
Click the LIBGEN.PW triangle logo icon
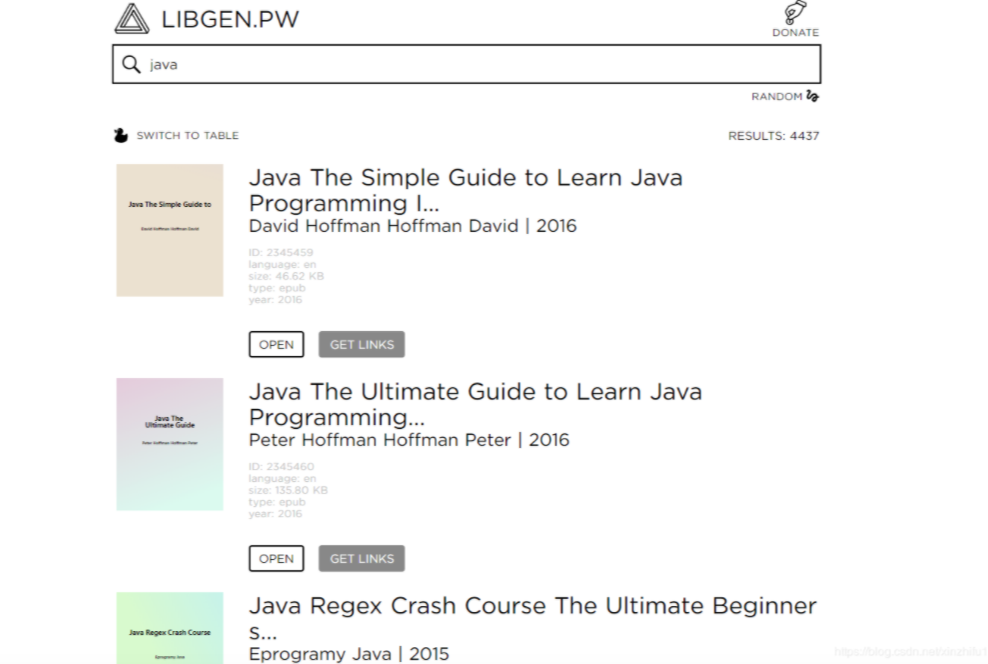click(132, 18)
